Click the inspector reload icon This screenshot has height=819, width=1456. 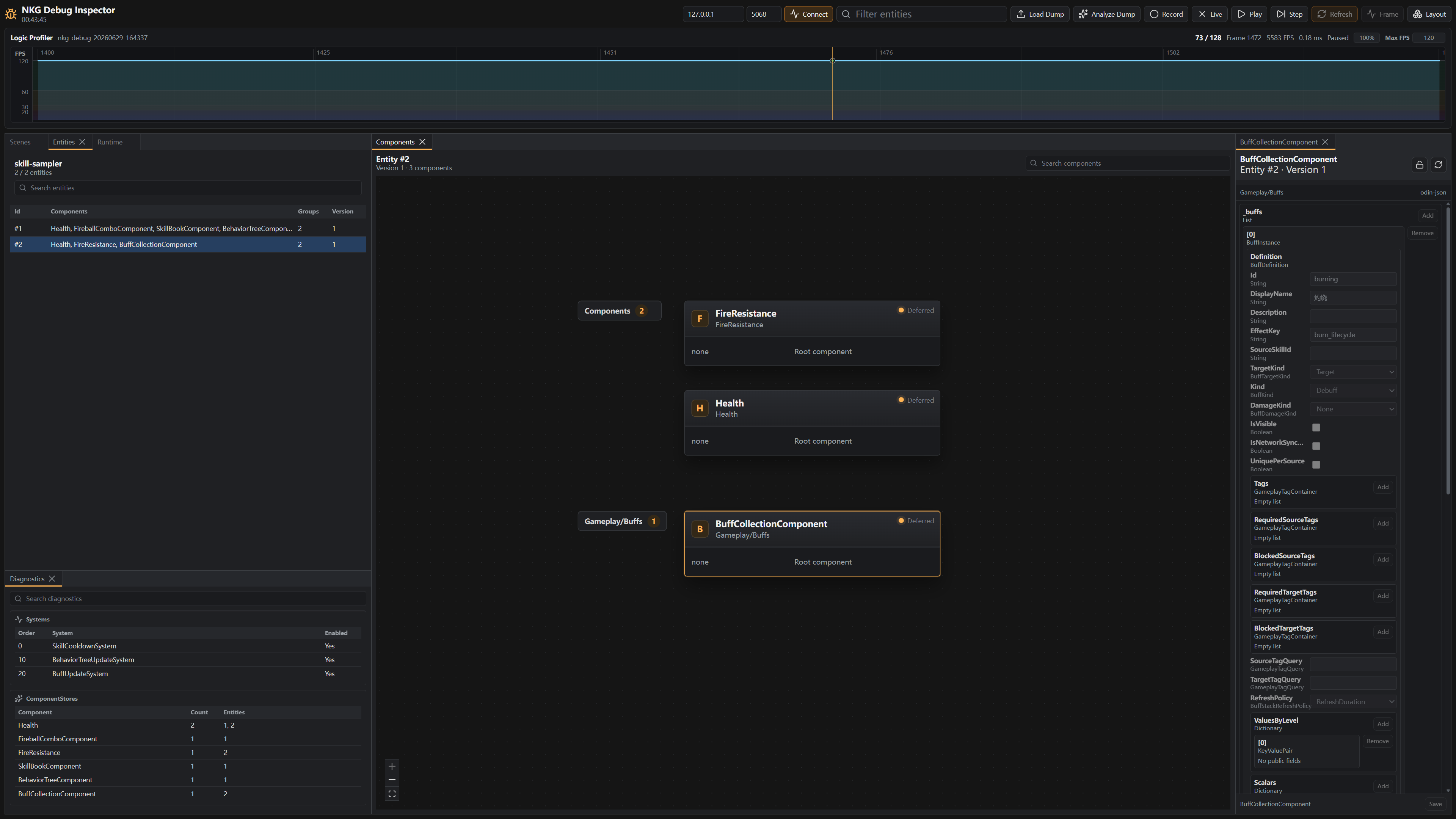1439,165
